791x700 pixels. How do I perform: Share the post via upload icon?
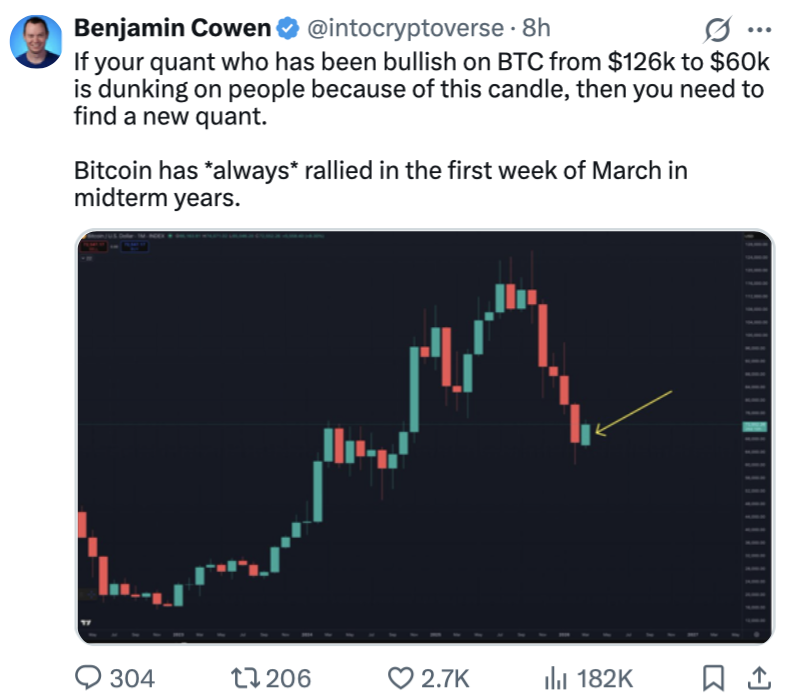click(x=759, y=677)
